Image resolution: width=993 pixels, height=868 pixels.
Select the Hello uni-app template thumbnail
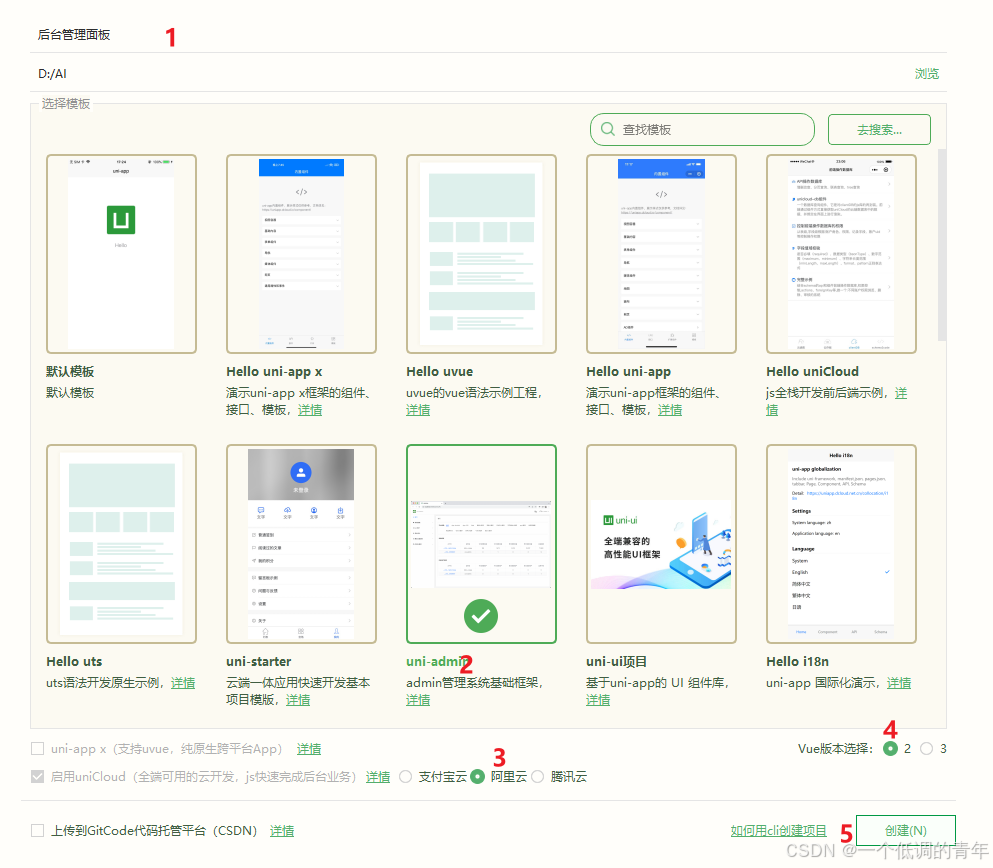click(661, 254)
